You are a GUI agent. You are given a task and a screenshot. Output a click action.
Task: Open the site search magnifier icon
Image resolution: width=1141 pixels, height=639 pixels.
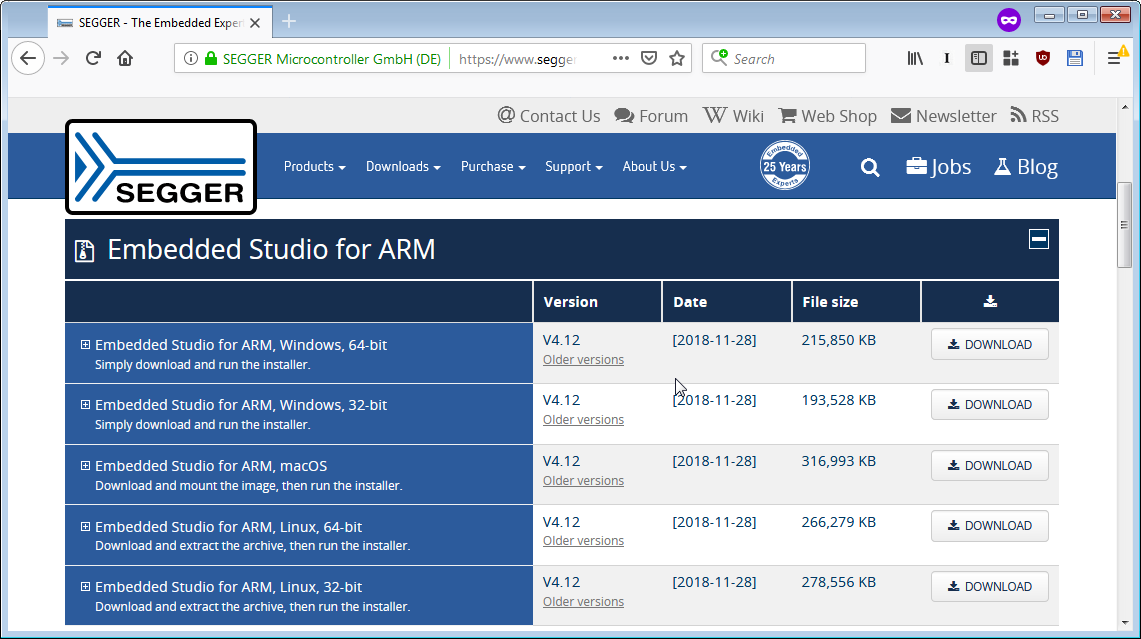point(870,167)
